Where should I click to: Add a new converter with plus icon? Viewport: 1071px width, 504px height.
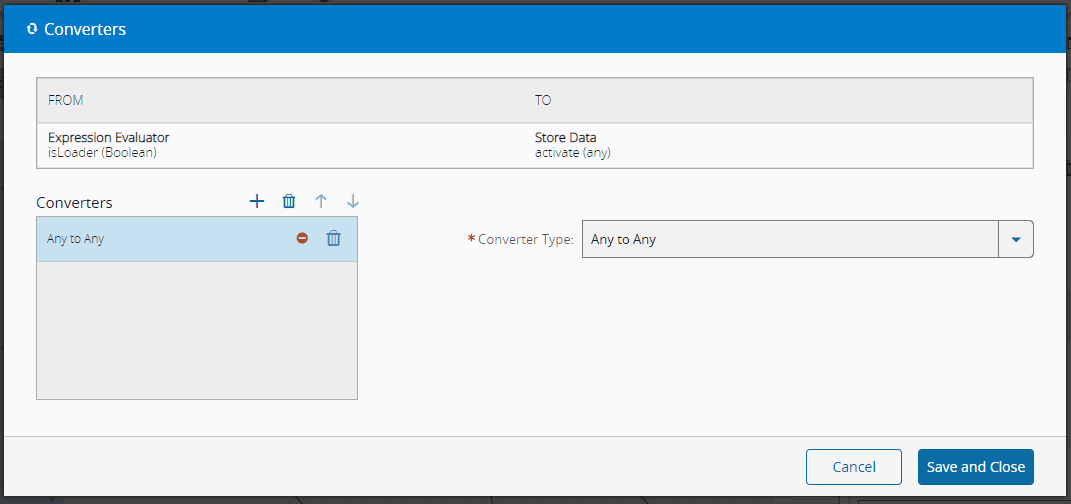pyautogui.click(x=257, y=201)
